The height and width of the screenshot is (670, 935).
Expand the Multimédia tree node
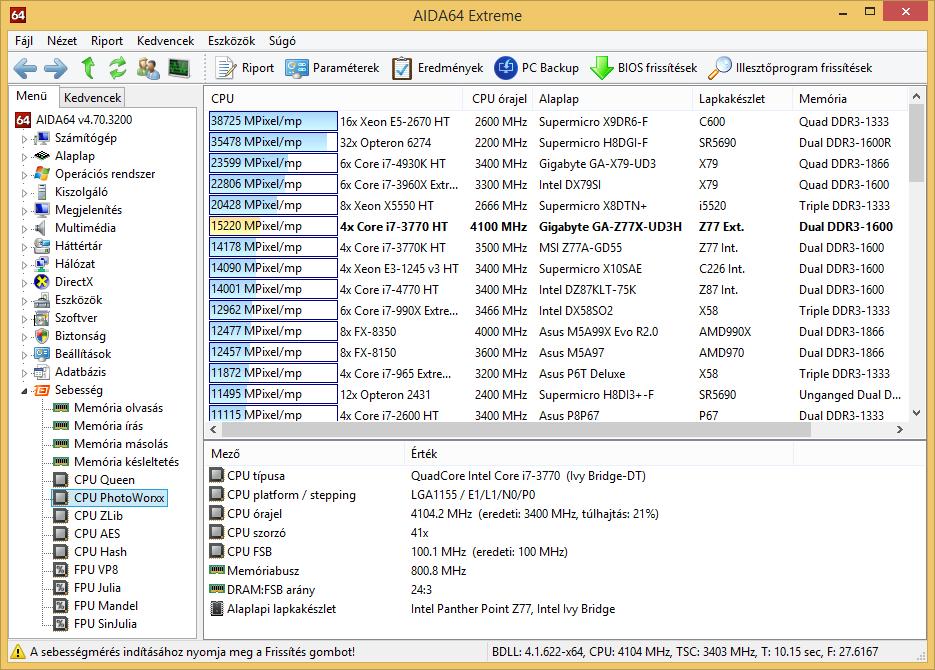click(x=24, y=228)
